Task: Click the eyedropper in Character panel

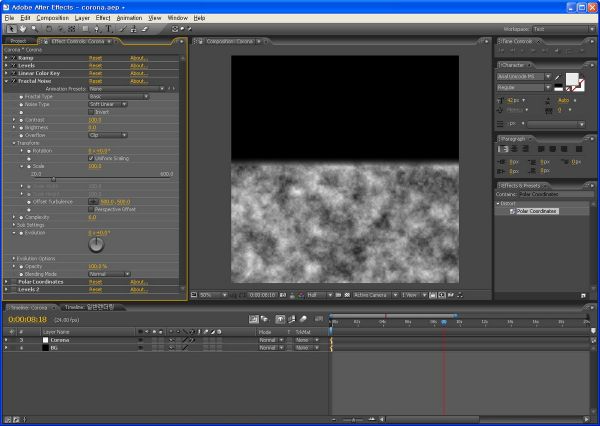Action: point(558,77)
